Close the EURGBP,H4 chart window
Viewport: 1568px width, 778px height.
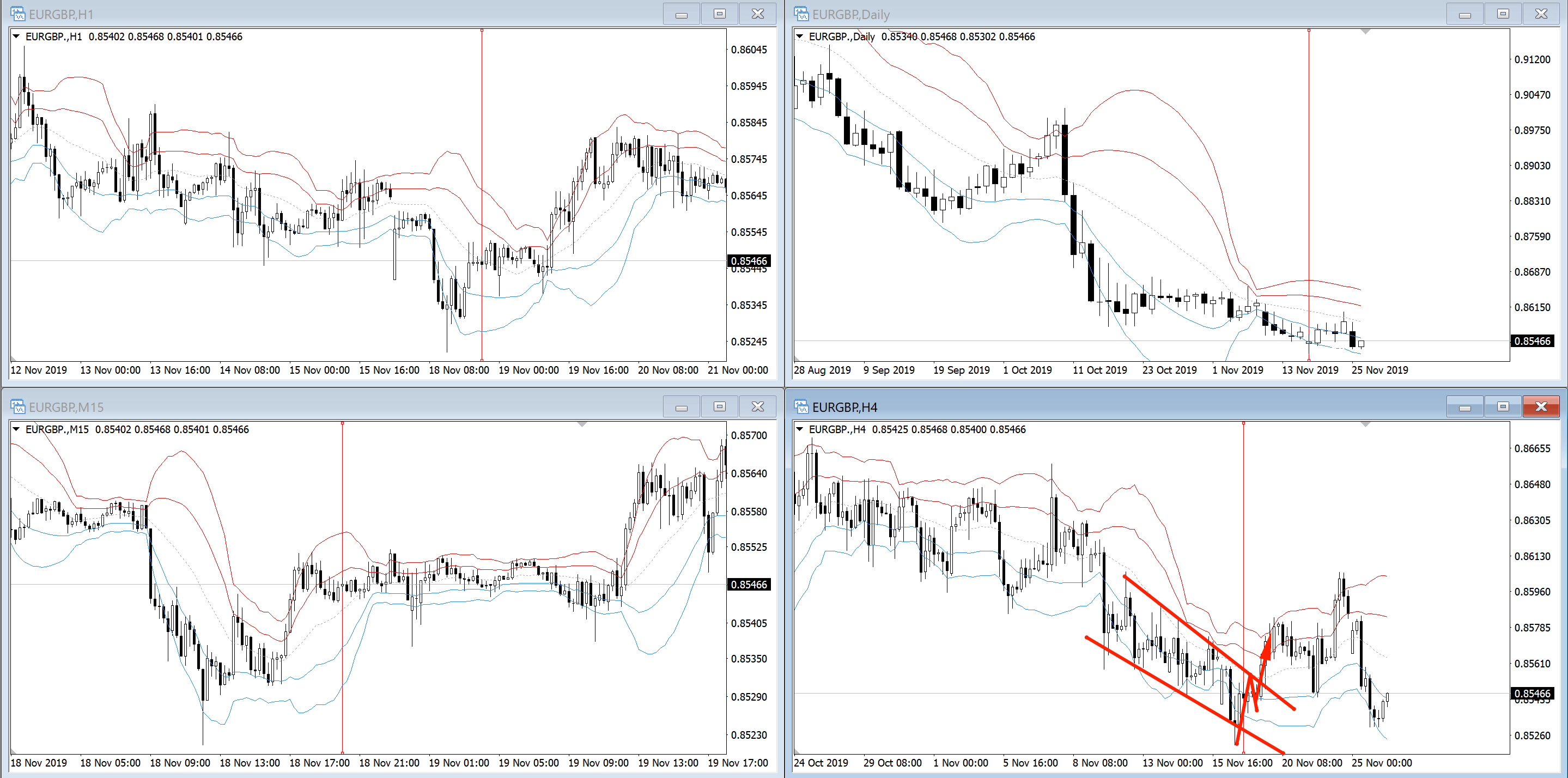pos(1541,406)
